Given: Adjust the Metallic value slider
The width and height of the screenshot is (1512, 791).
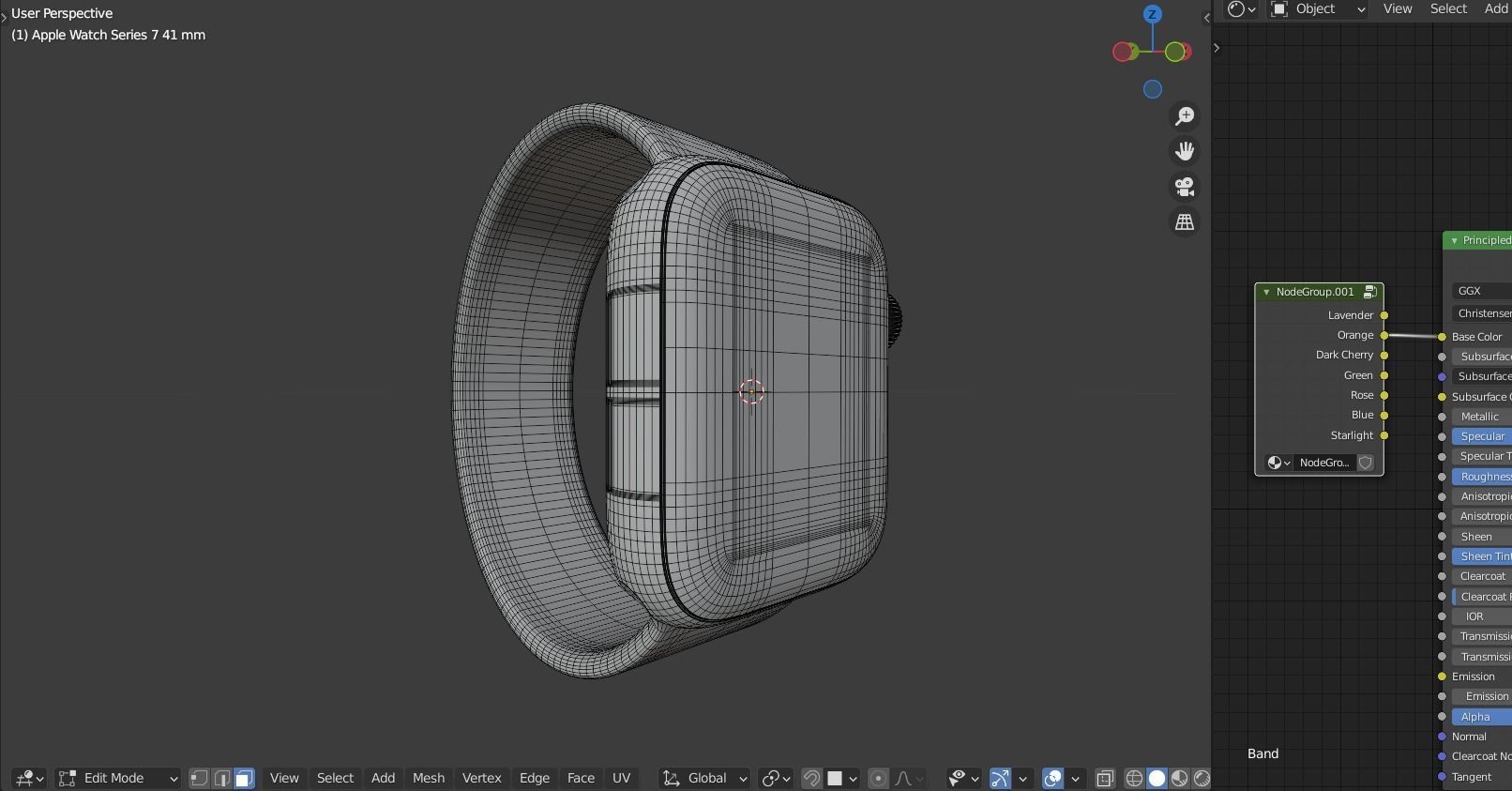Looking at the screenshot, I should point(1482,417).
